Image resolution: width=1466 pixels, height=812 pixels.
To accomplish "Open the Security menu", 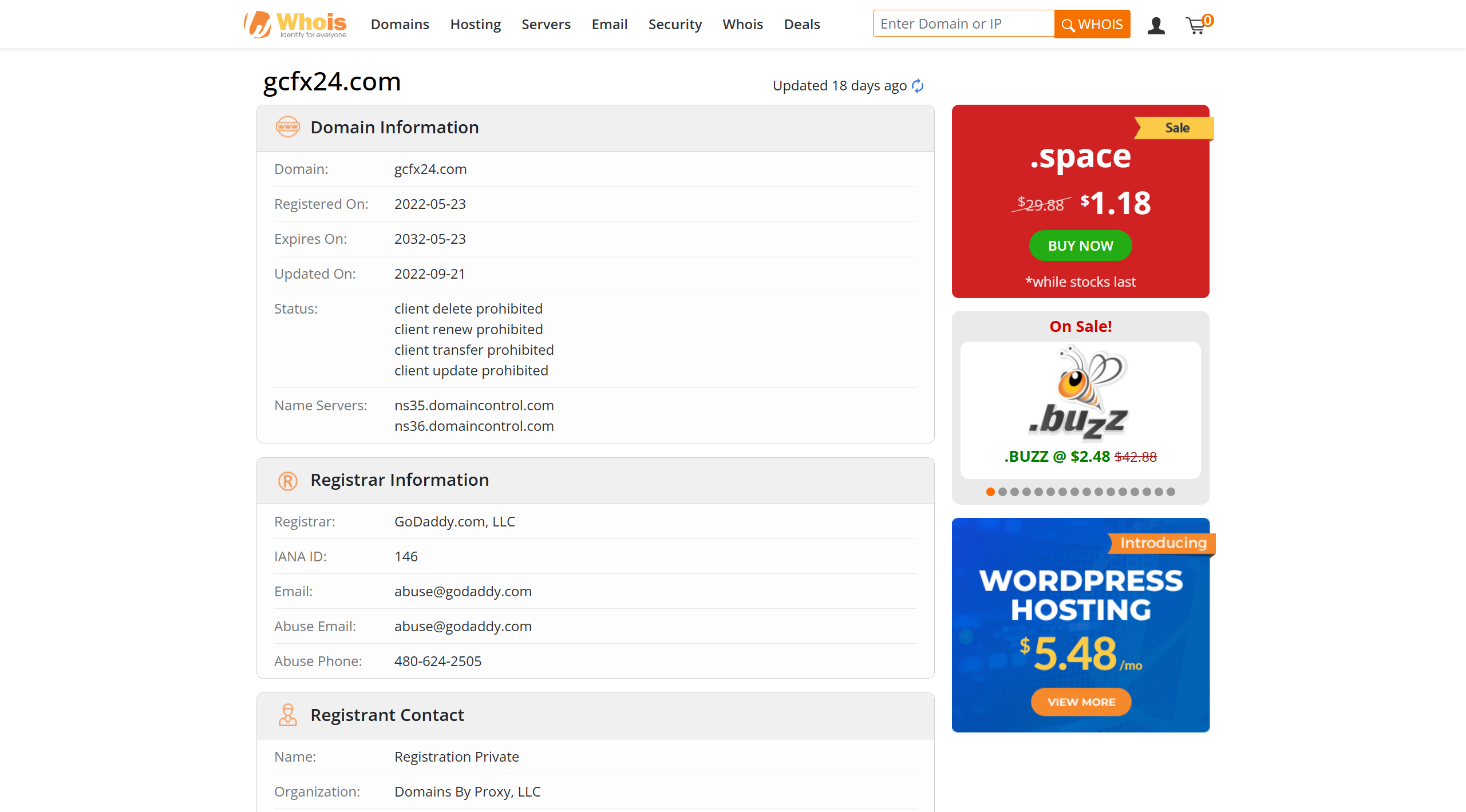I will (674, 24).
